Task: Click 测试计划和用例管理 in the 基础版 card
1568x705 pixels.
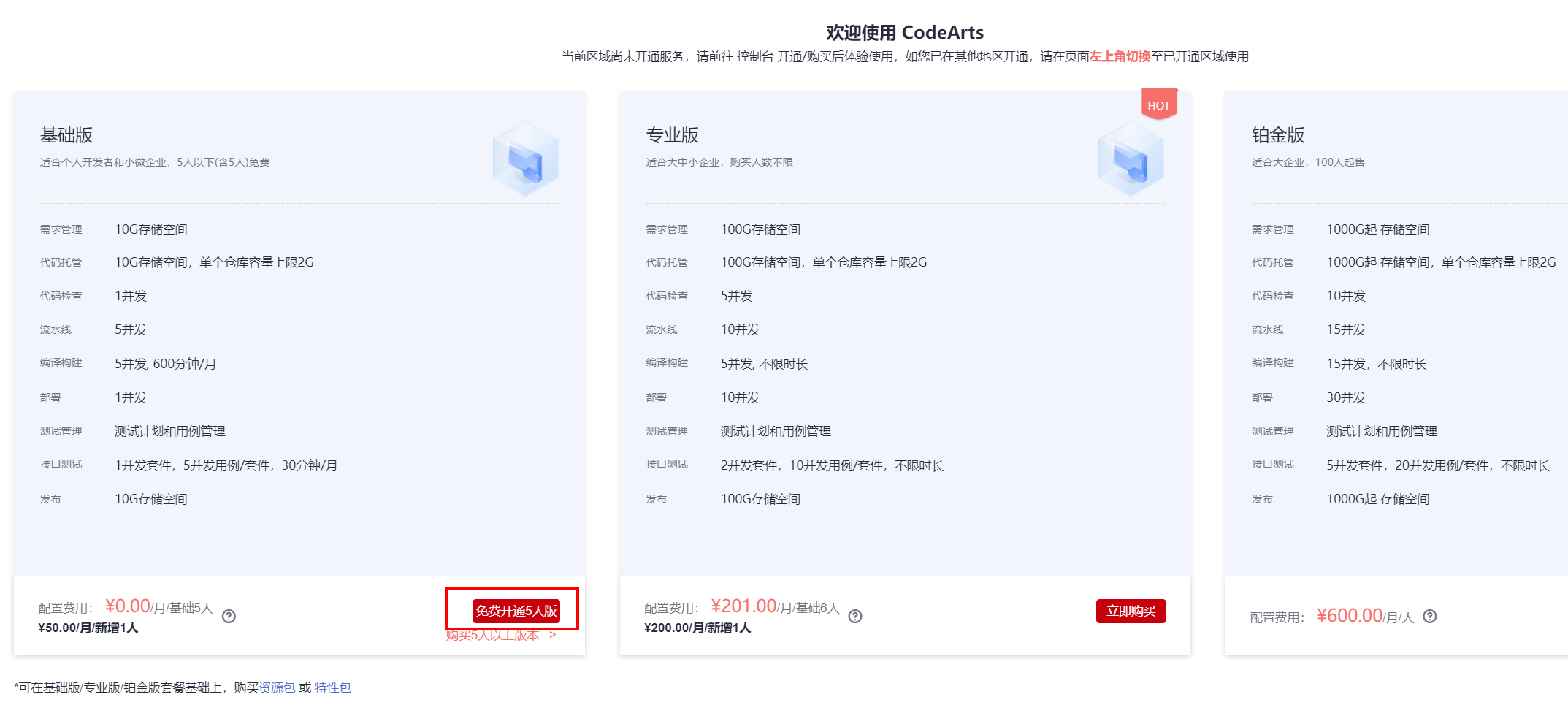Action: point(170,431)
